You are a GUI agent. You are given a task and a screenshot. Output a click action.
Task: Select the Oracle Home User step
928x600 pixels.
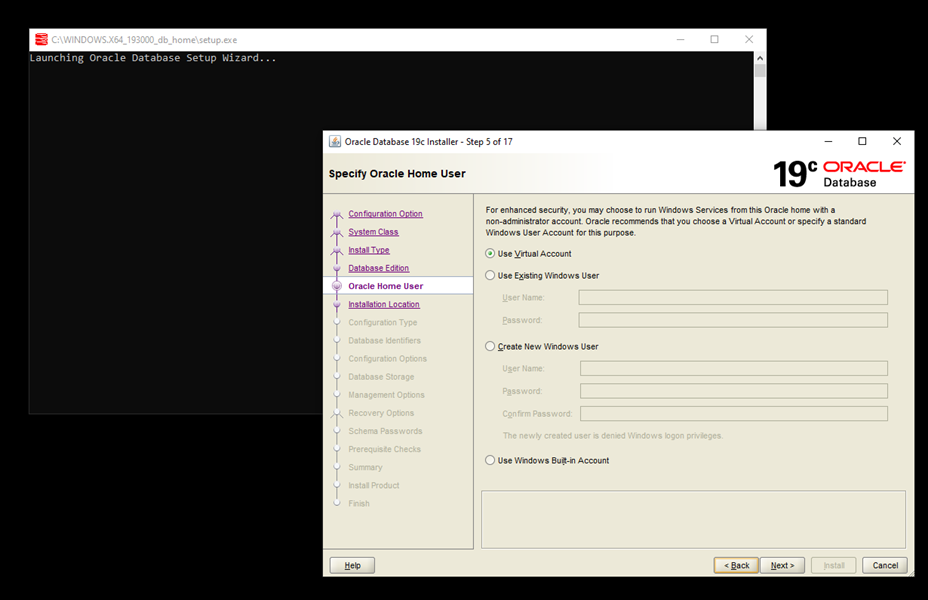[x=386, y=286]
